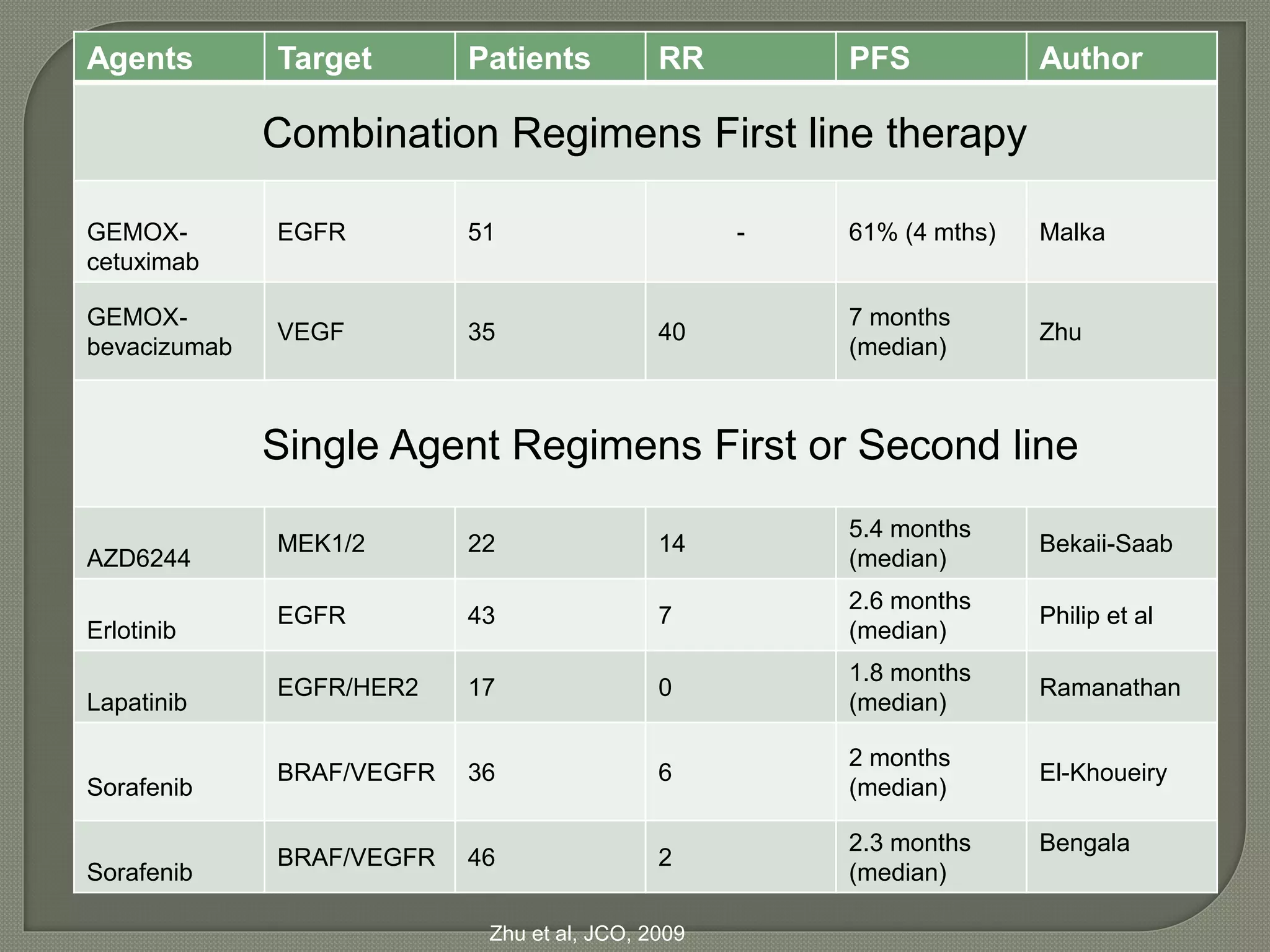This screenshot has width=1270, height=952.
Task: Click the Philip et al author cell
Action: click(1122, 615)
